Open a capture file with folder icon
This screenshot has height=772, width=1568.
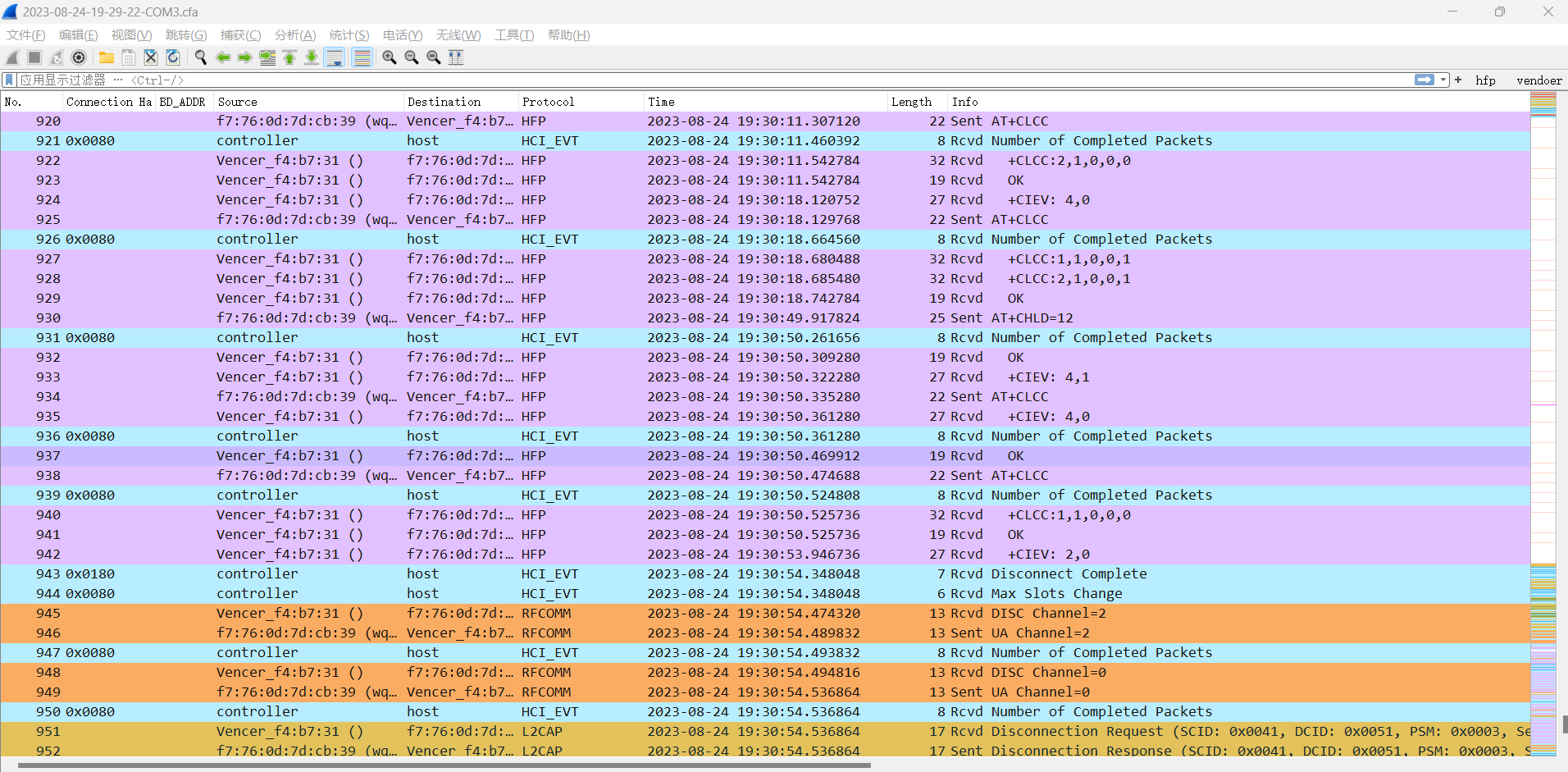pyautogui.click(x=107, y=57)
